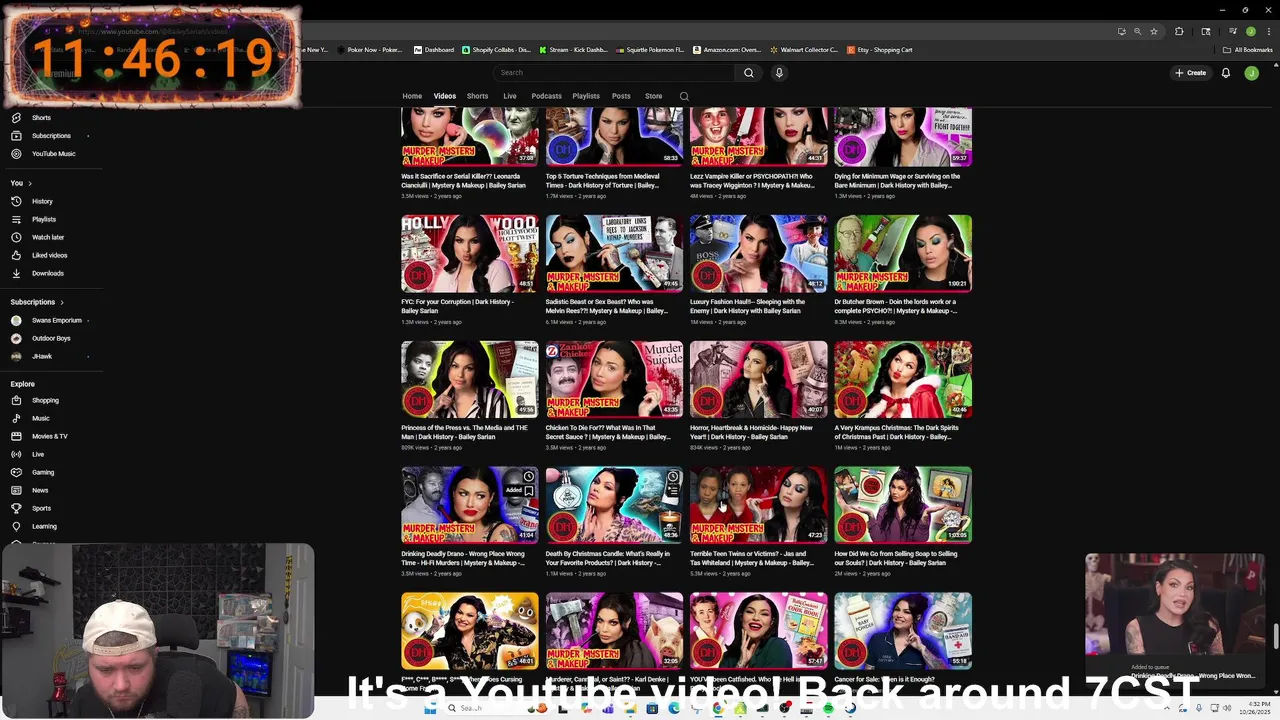This screenshot has height=720, width=1280.
Task: Open the Chrome zoom indicator in the address bar
Action: click(1137, 31)
